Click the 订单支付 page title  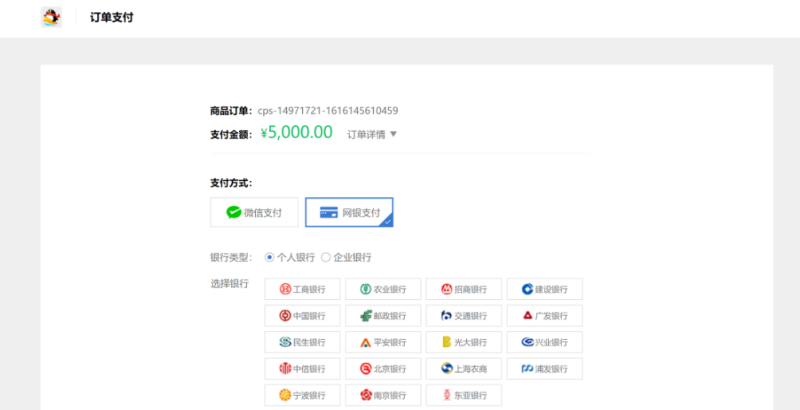[x=112, y=17]
